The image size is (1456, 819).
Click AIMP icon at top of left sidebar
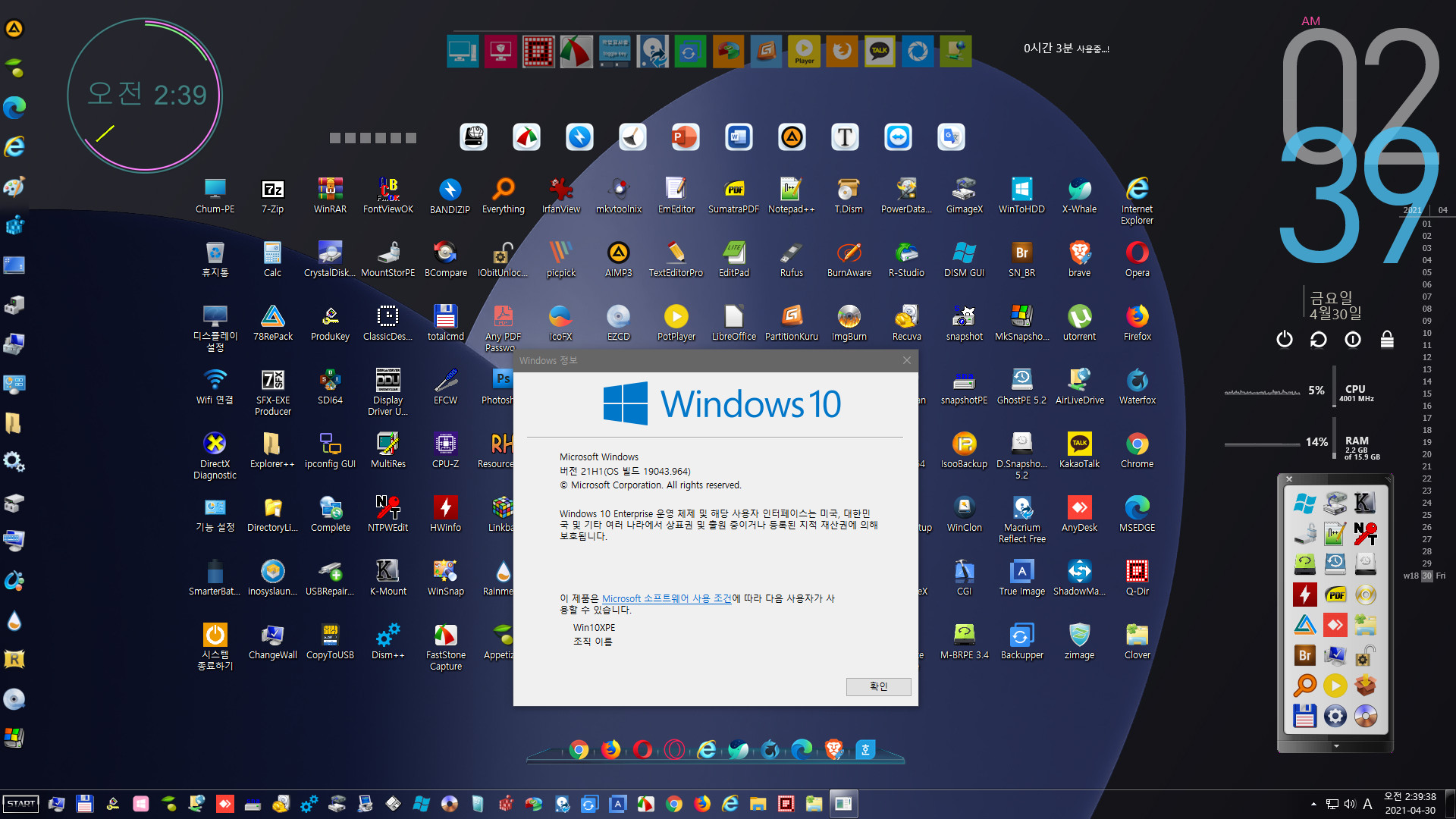point(14,29)
